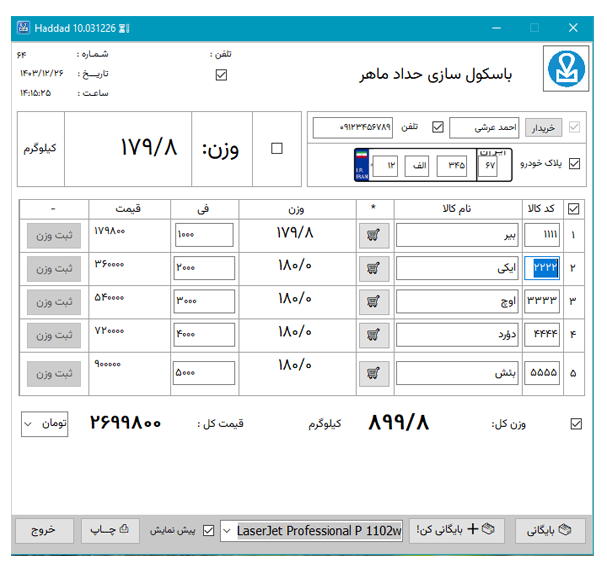Click ثبت وزن button for row 1
Screen dimensions: 607x578
(54, 236)
